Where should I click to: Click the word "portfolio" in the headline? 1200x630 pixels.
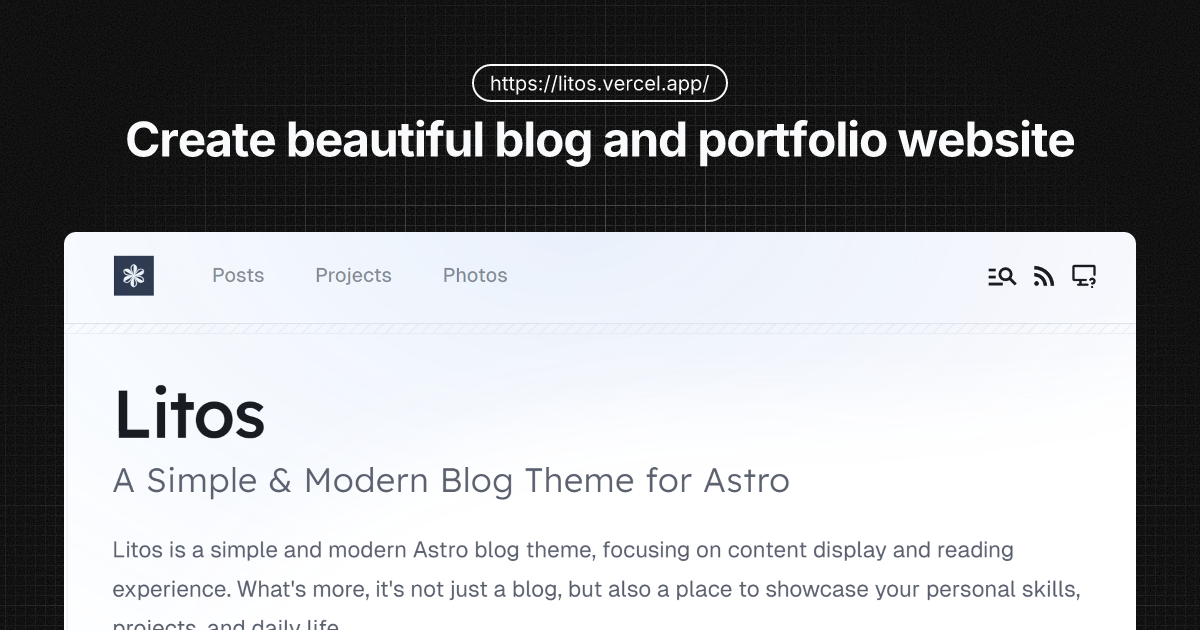792,140
